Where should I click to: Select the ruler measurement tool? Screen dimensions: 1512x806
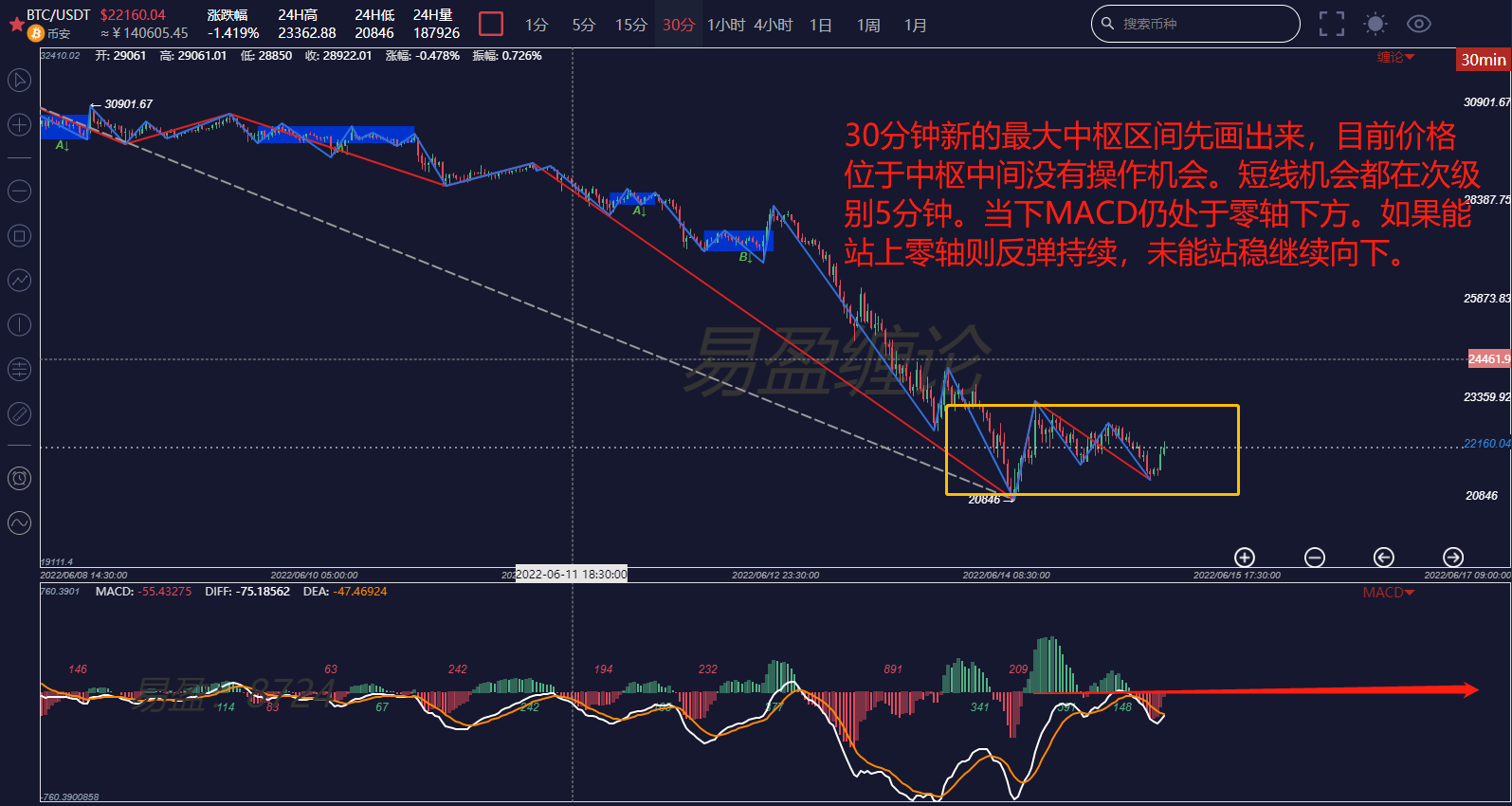[19, 413]
